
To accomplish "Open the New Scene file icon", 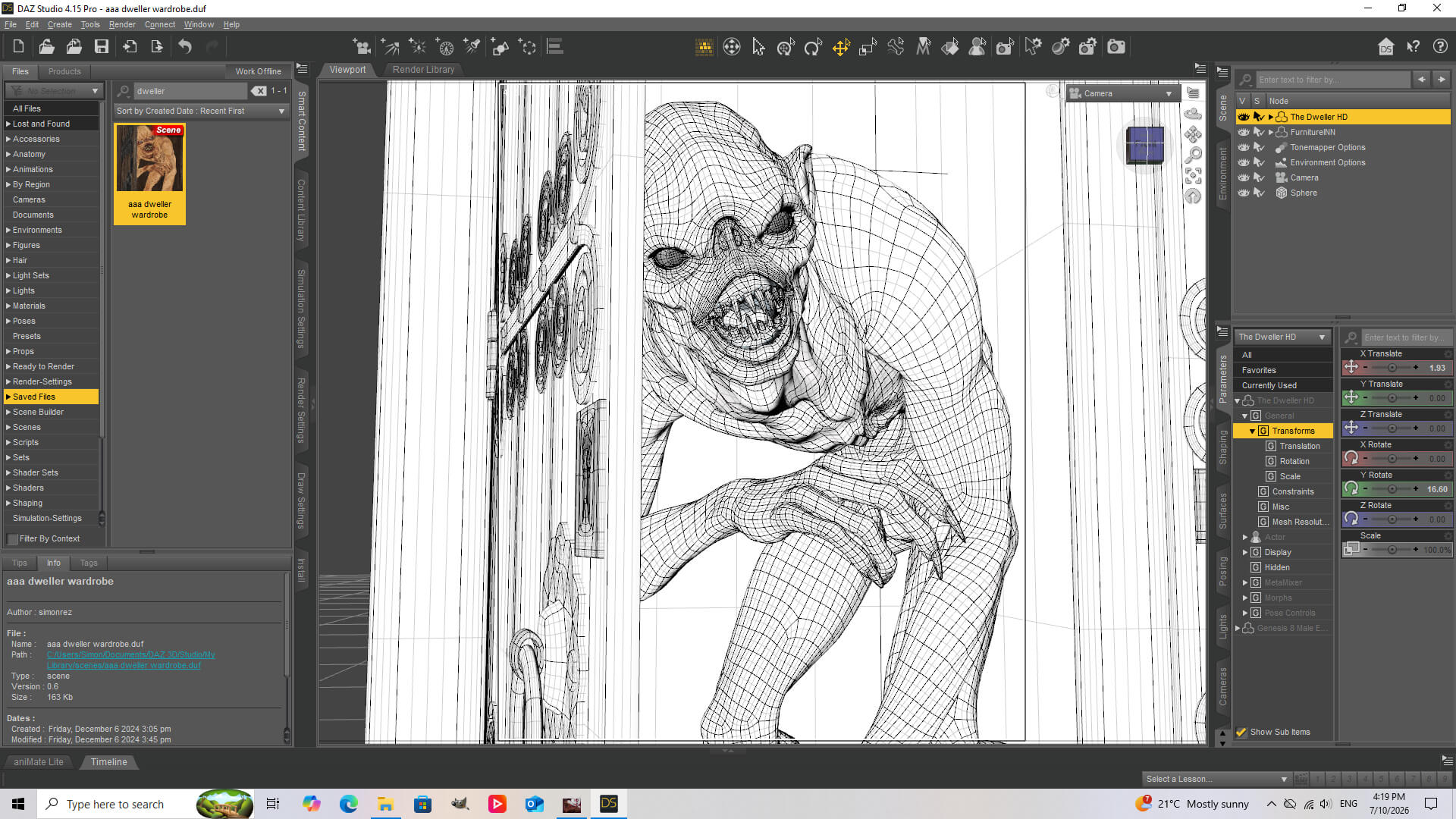I will (x=19, y=47).
